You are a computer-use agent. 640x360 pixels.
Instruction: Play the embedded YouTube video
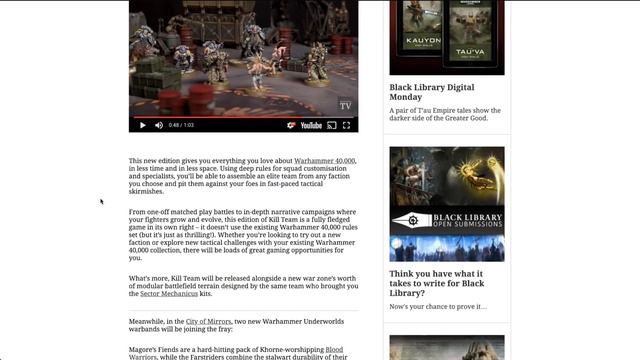(142, 125)
